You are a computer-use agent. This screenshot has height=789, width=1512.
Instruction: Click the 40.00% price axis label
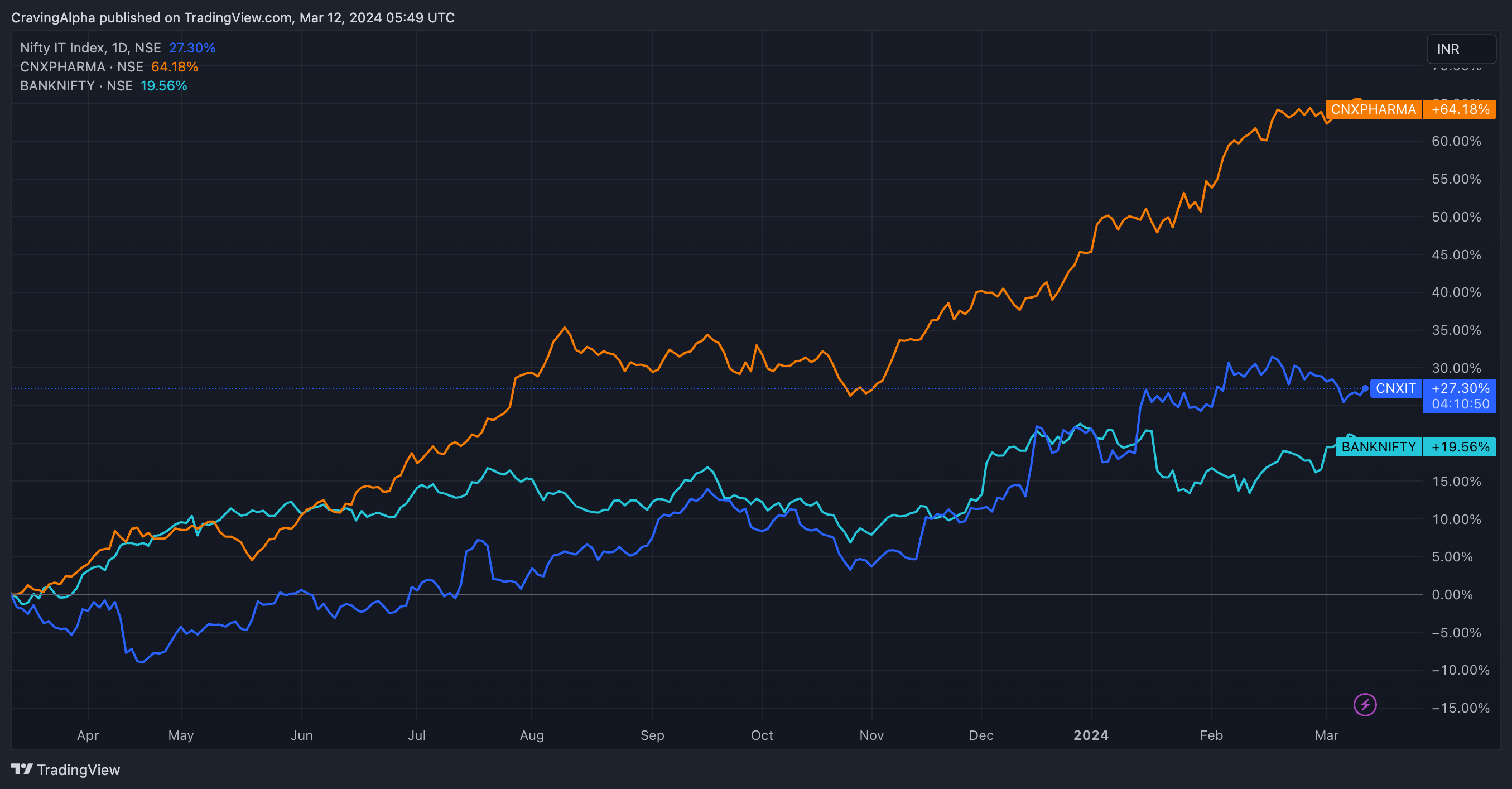coord(1456,292)
